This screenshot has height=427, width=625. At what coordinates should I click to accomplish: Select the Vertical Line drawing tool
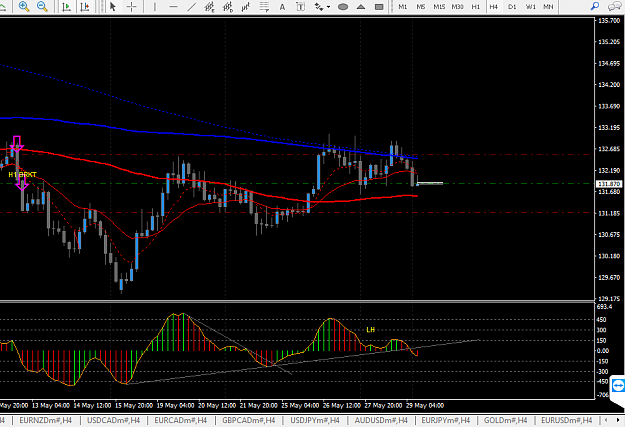[155, 6]
